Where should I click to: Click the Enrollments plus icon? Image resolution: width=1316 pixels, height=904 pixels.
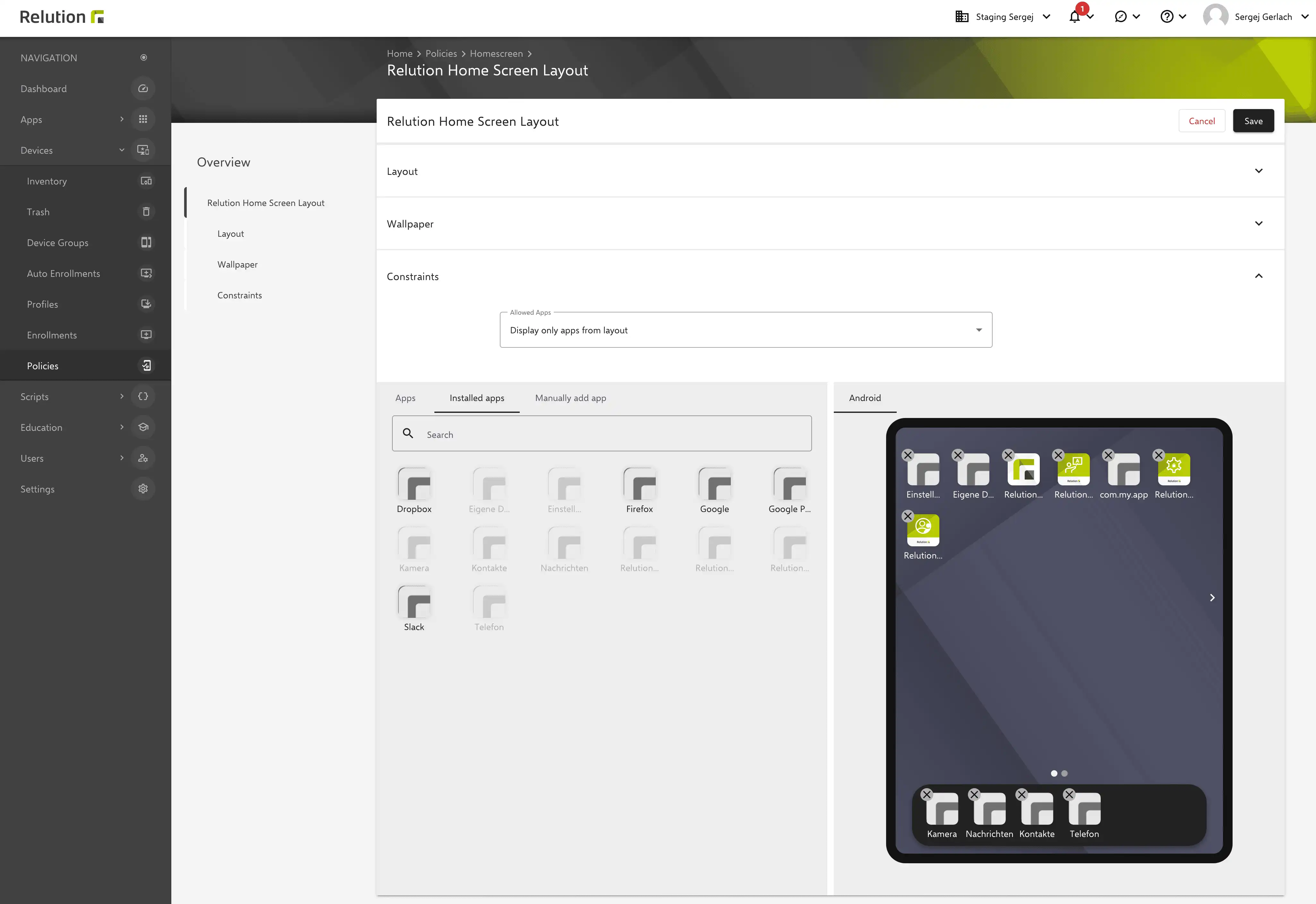point(146,335)
